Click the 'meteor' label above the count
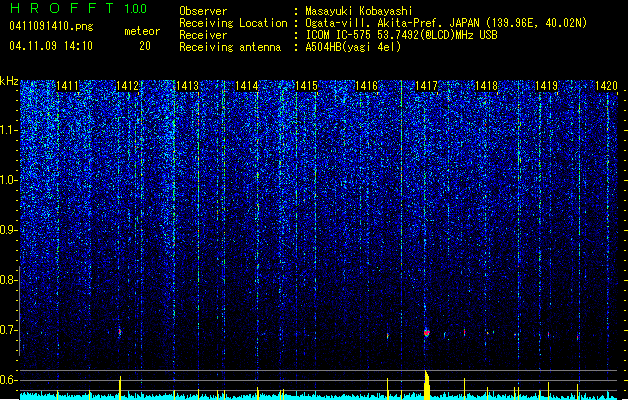The image size is (629, 400). coord(142,31)
